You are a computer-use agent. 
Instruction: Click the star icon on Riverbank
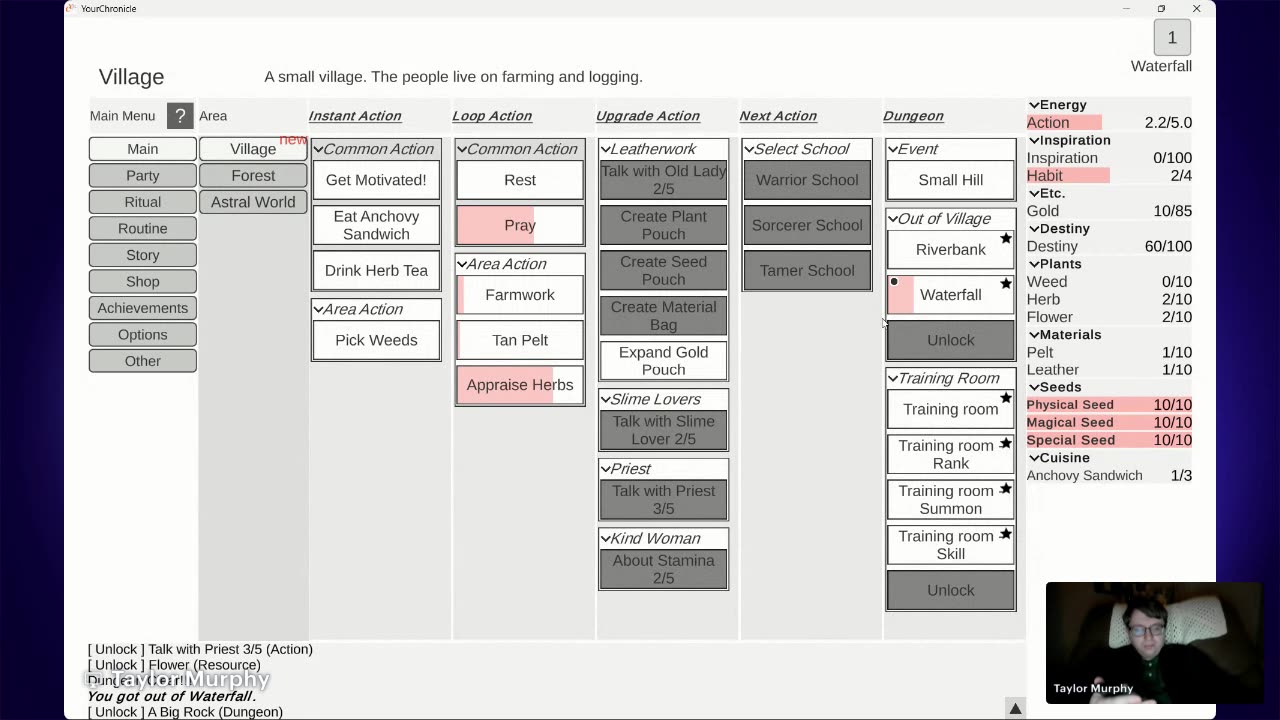pyautogui.click(x=1006, y=239)
